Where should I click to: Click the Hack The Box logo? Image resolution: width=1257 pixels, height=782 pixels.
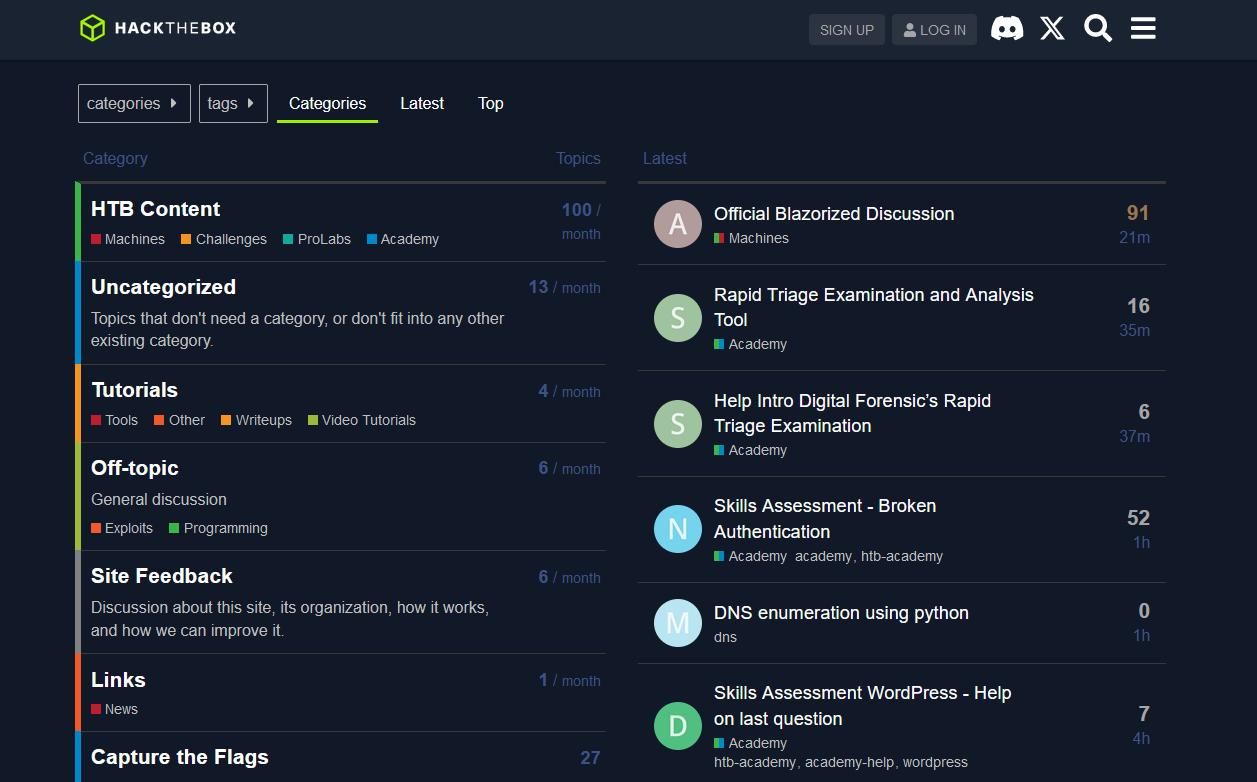pos(158,28)
